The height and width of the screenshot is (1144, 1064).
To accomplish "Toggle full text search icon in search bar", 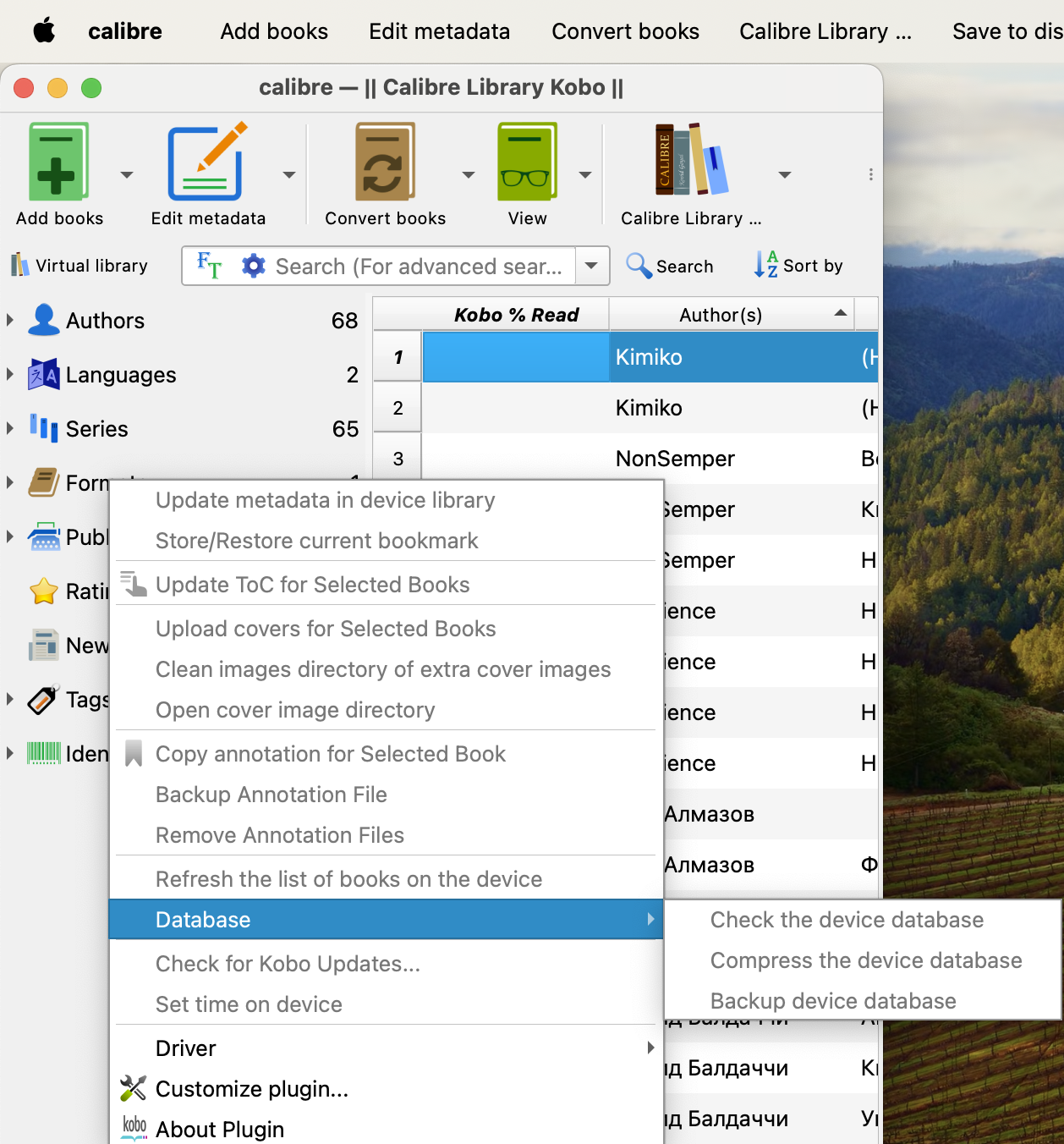I will click(x=209, y=266).
